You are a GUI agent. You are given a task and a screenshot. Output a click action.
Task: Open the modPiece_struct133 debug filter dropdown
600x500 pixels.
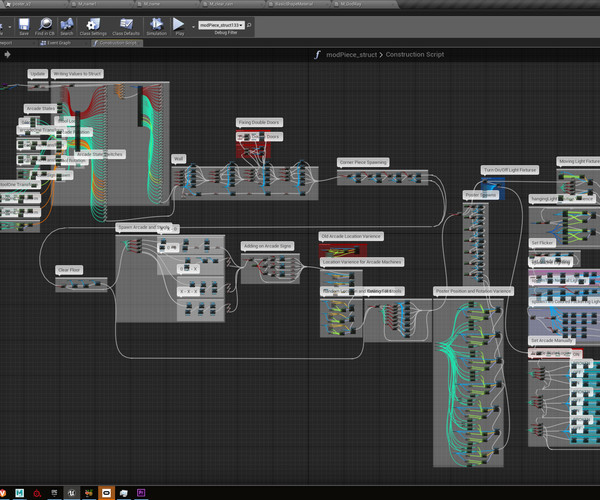[223, 24]
